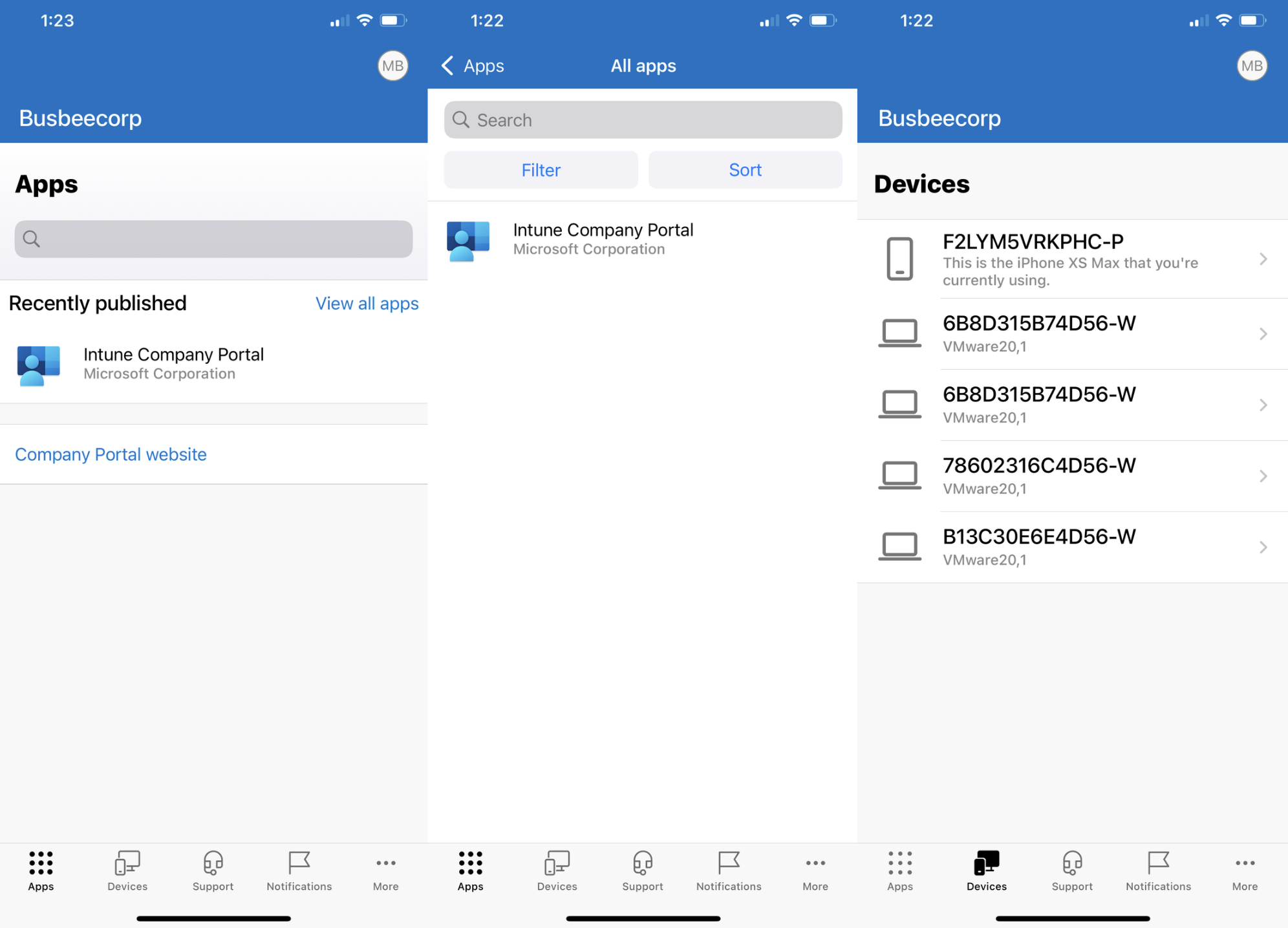This screenshot has height=928, width=1288.
Task: Open the Filter options button
Action: [541, 170]
